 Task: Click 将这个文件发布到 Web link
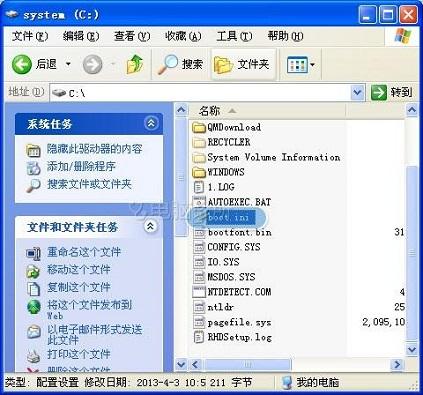pos(89,310)
